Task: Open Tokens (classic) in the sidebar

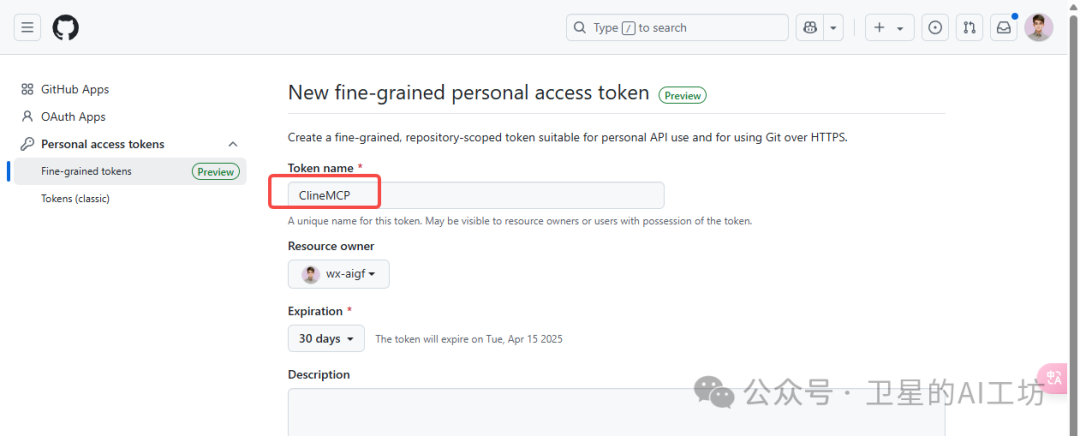Action: [75, 198]
